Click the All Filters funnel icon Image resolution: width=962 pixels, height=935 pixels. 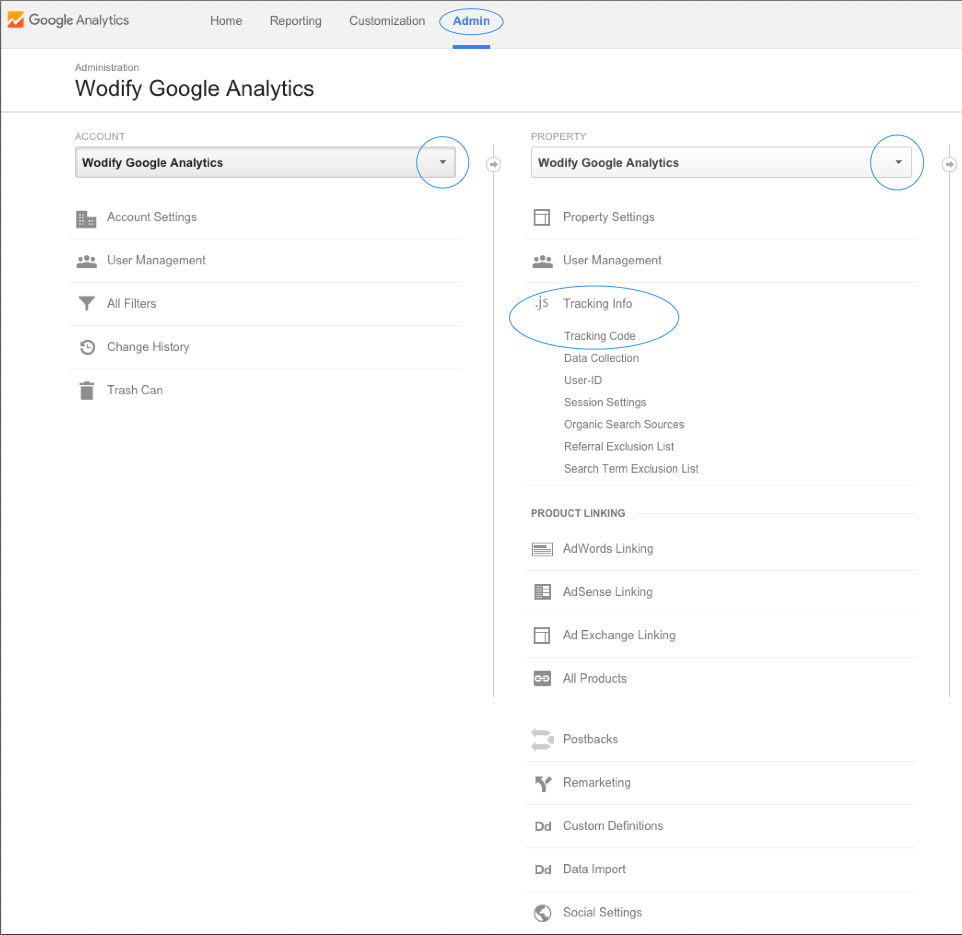87,304
